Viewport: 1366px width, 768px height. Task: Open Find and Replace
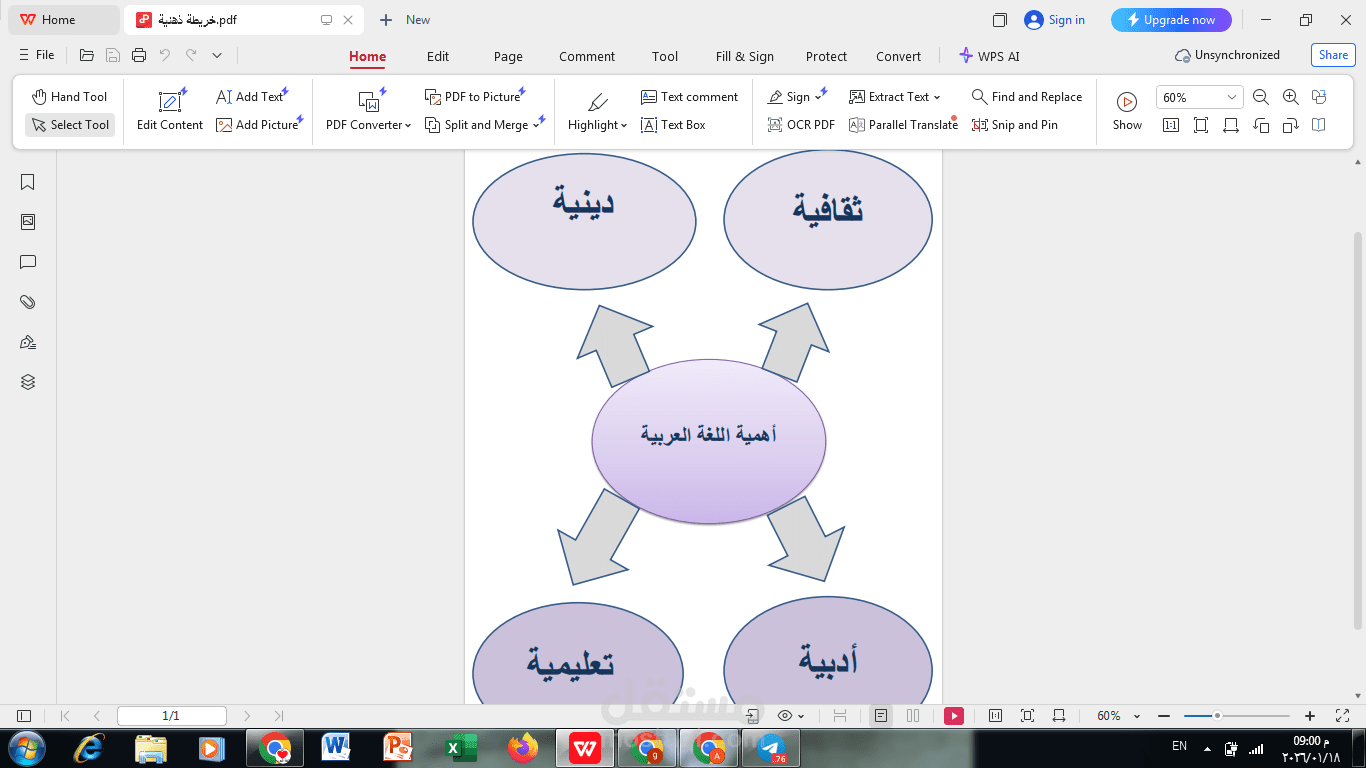tap(1027, 96)
